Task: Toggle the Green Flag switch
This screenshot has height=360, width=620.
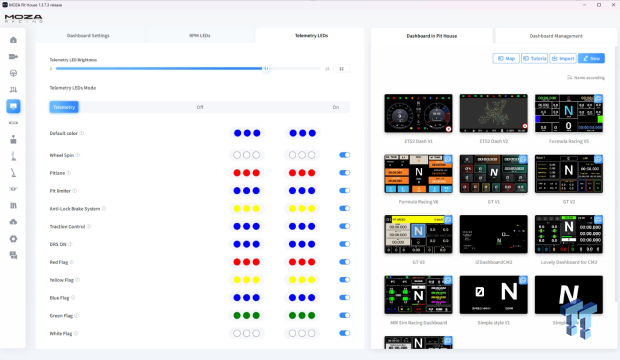Action: click(x=344, y=315)
